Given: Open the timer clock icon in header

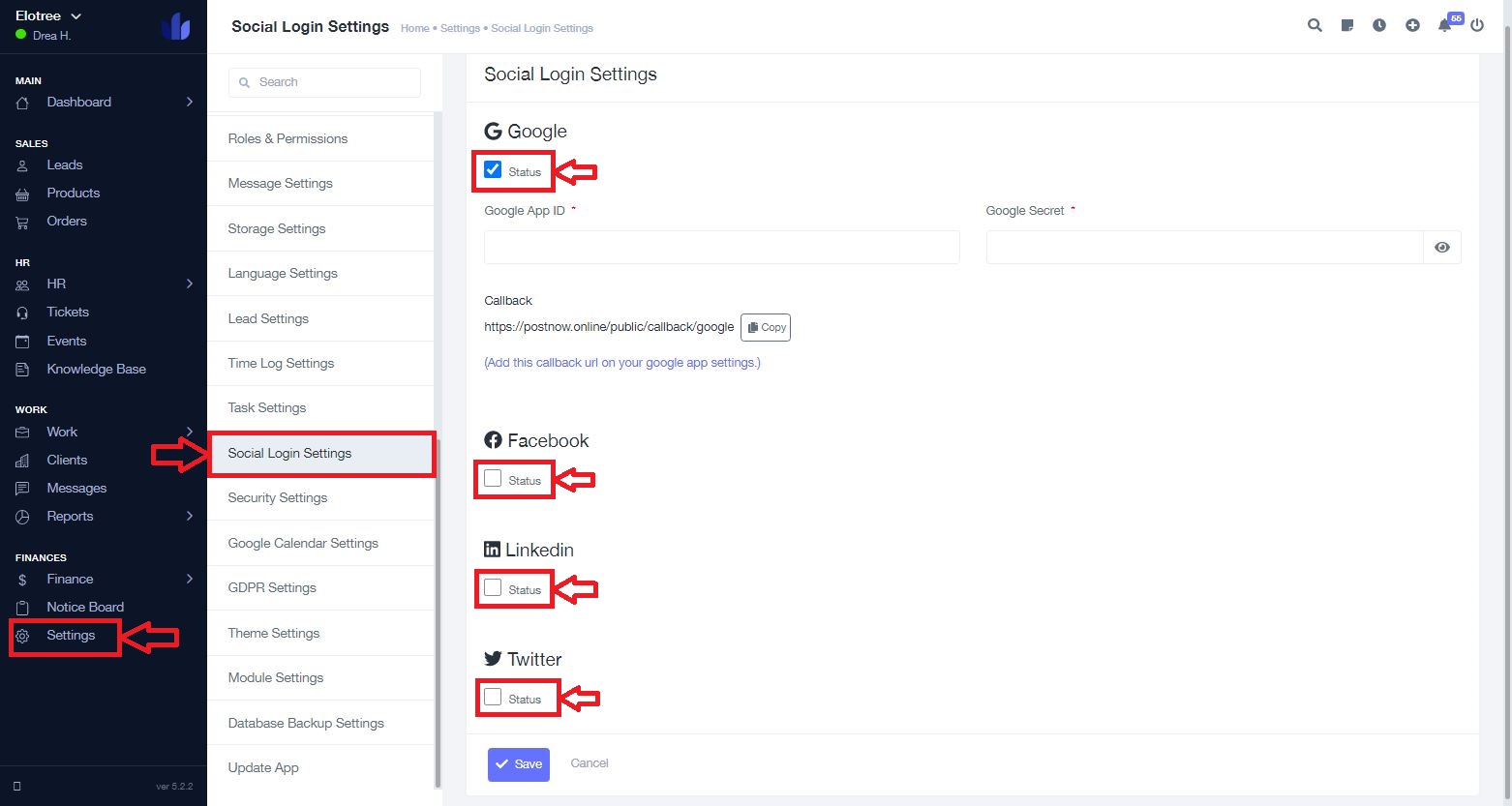Looking at the screenshot, I should tap(1379, 26).
